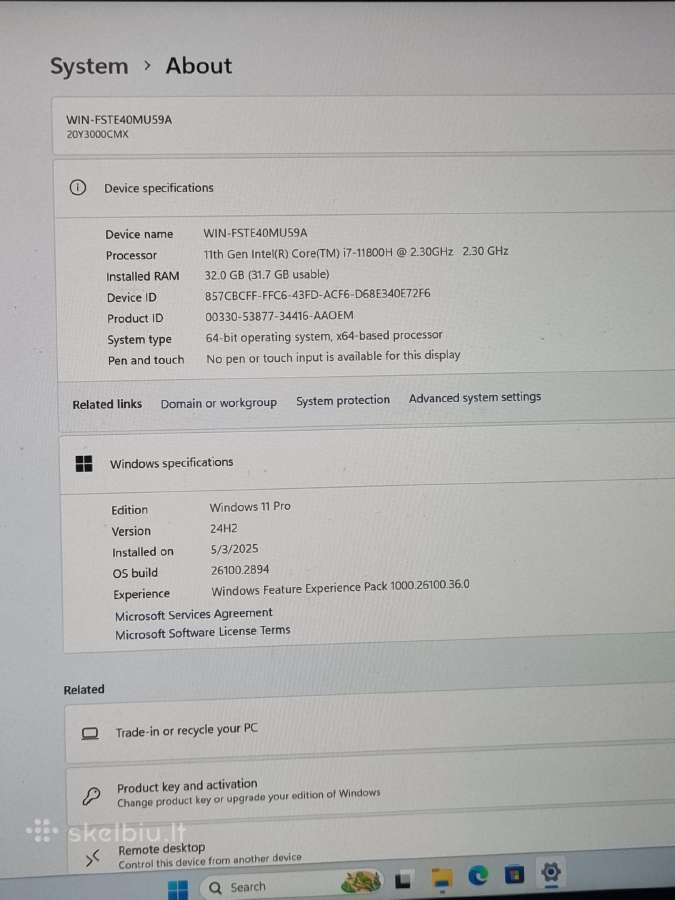Open Domain or workgroup link
The image size is (675, 900).
(x=219, y=403)
